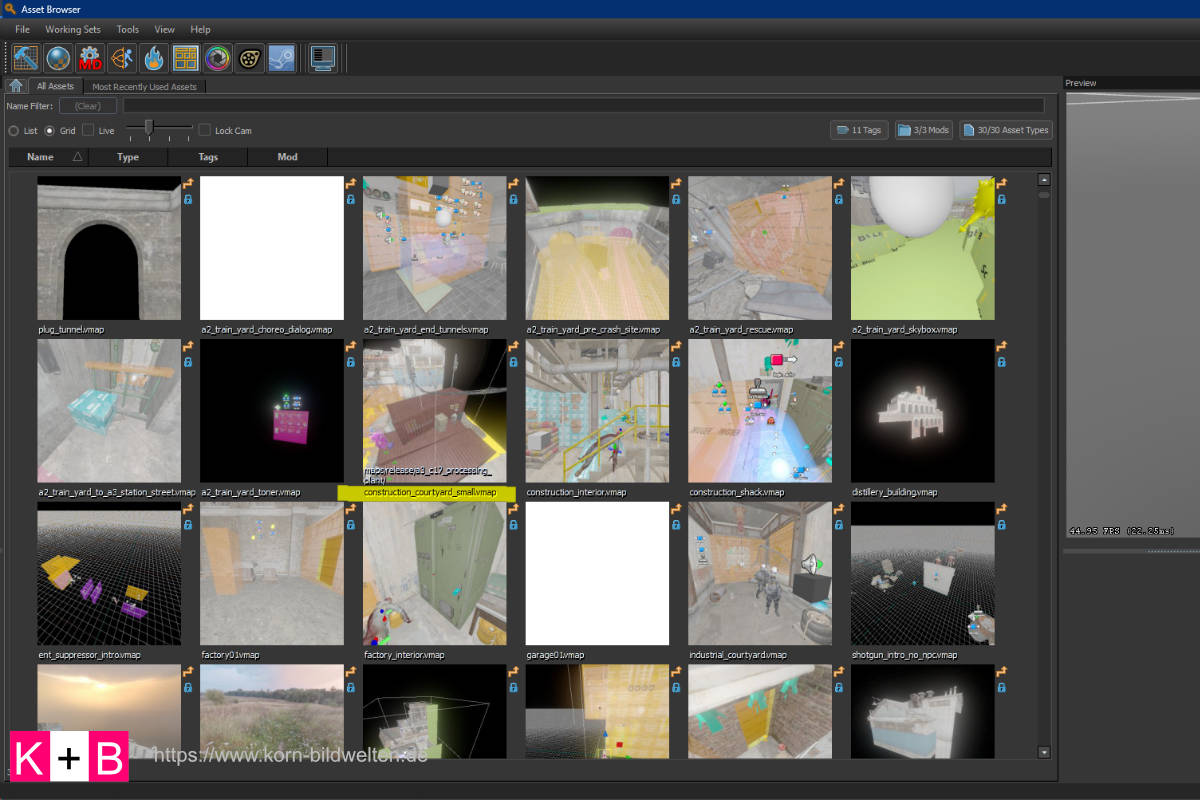Open the File menu
This screenshot has width=1200, height=800.
tap(22, 29)
